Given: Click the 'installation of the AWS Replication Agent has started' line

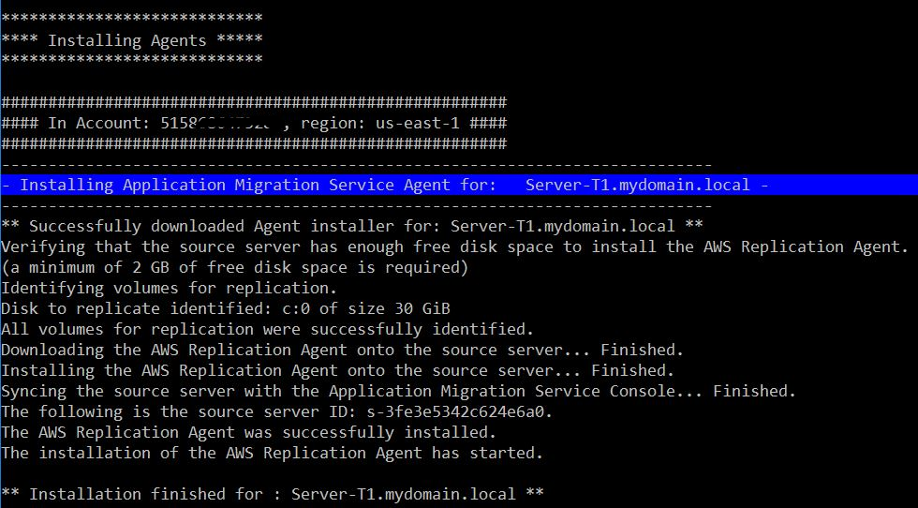Looking at the screenshot, I should 272,453.
